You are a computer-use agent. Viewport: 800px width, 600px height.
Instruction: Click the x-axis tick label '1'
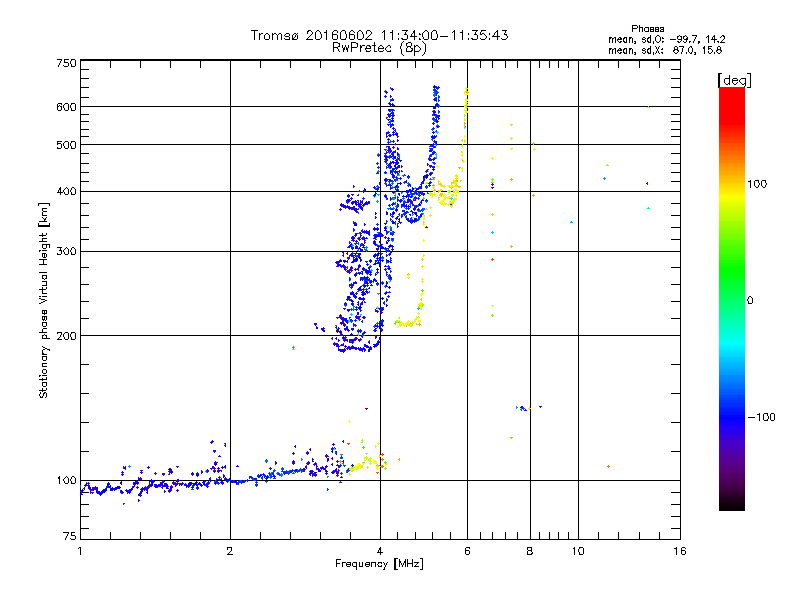tap(81, 551)
